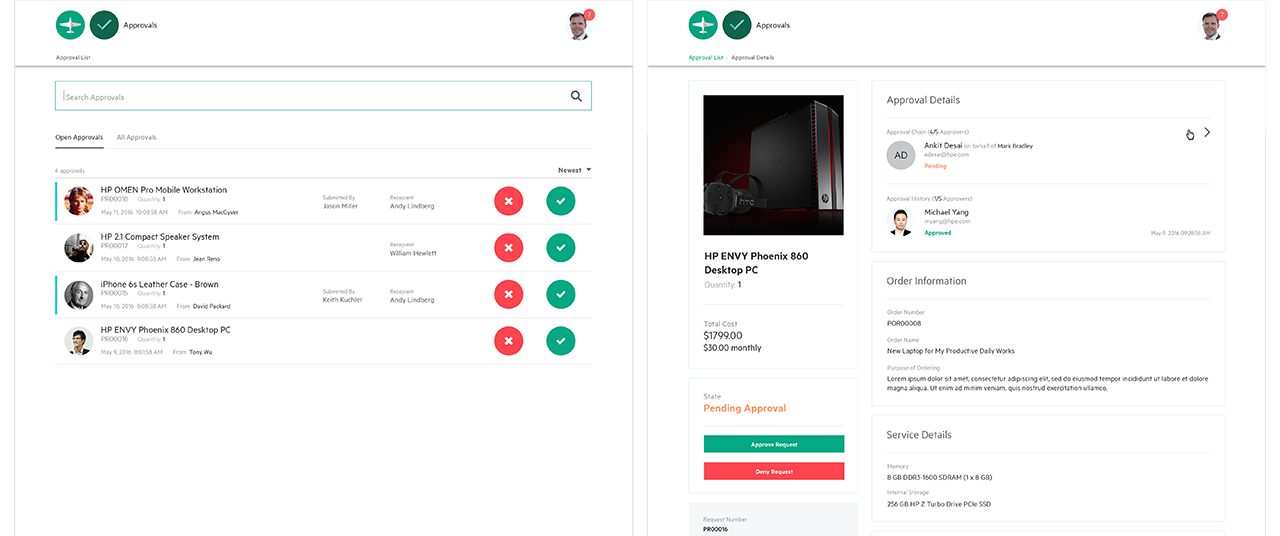
Task: Approve the HP OMEN Pro Mobile Workstation request
Action: coord(561,201)
